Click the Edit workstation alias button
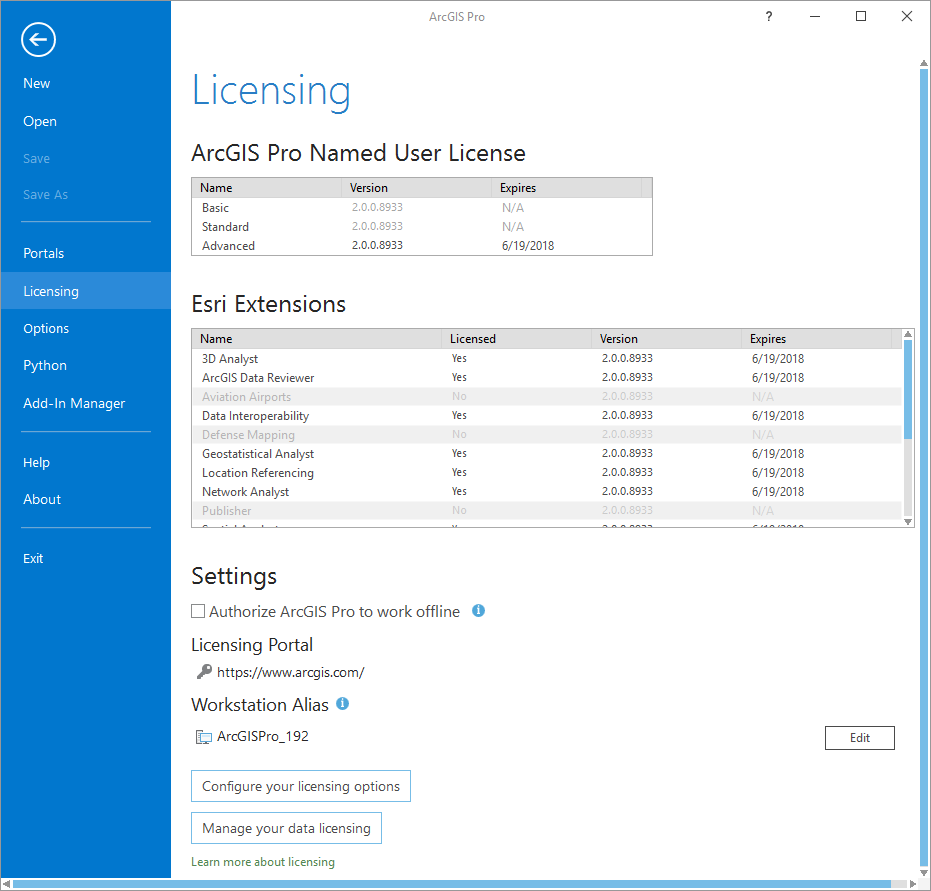 point(860,738)
